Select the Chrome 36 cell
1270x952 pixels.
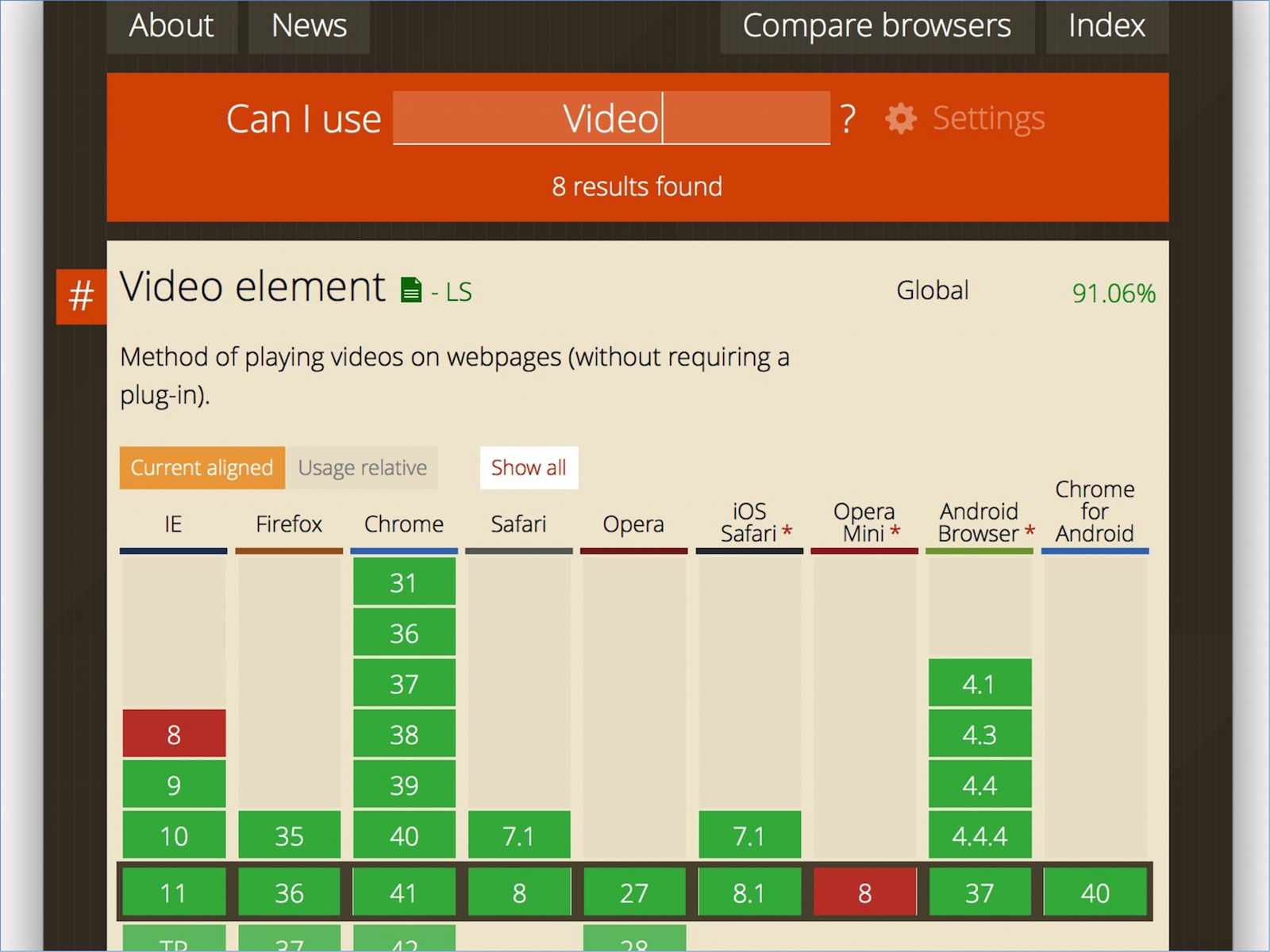click(x=404, y=633)
